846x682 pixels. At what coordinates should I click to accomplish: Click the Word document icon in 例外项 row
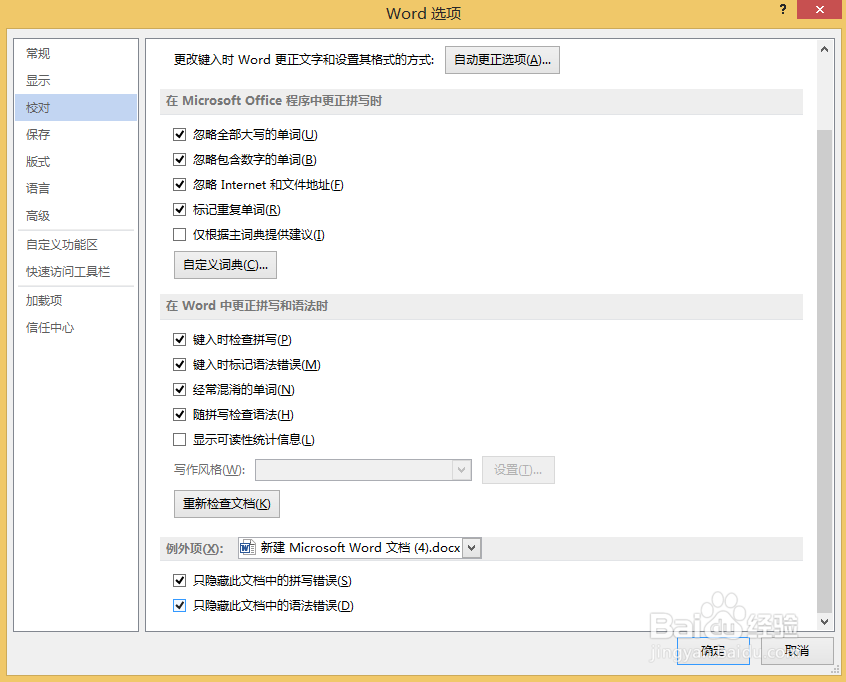point(246,547)
